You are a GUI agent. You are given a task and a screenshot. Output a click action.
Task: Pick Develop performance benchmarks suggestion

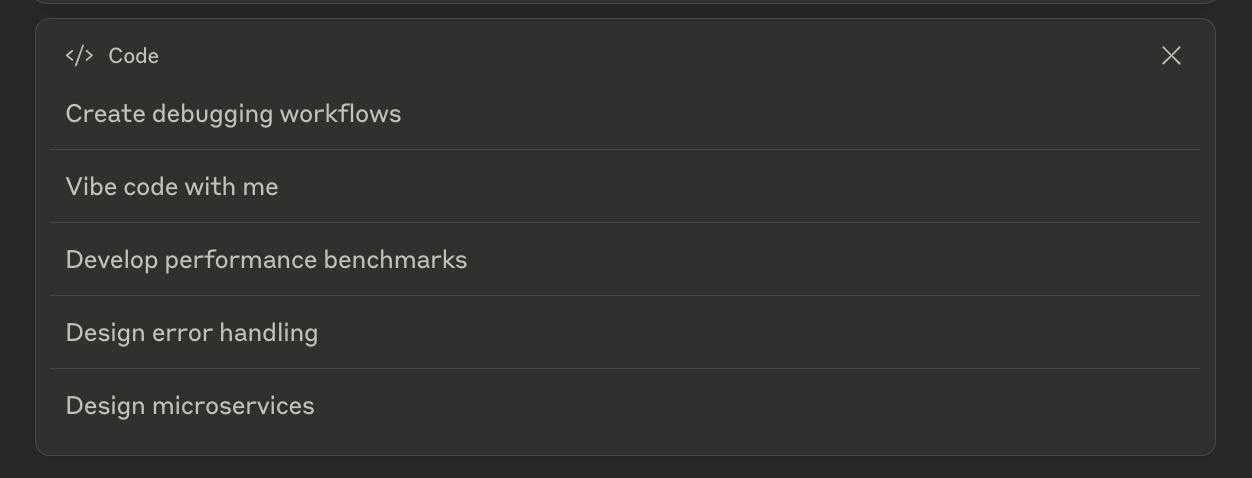click(x=625, y=260)
